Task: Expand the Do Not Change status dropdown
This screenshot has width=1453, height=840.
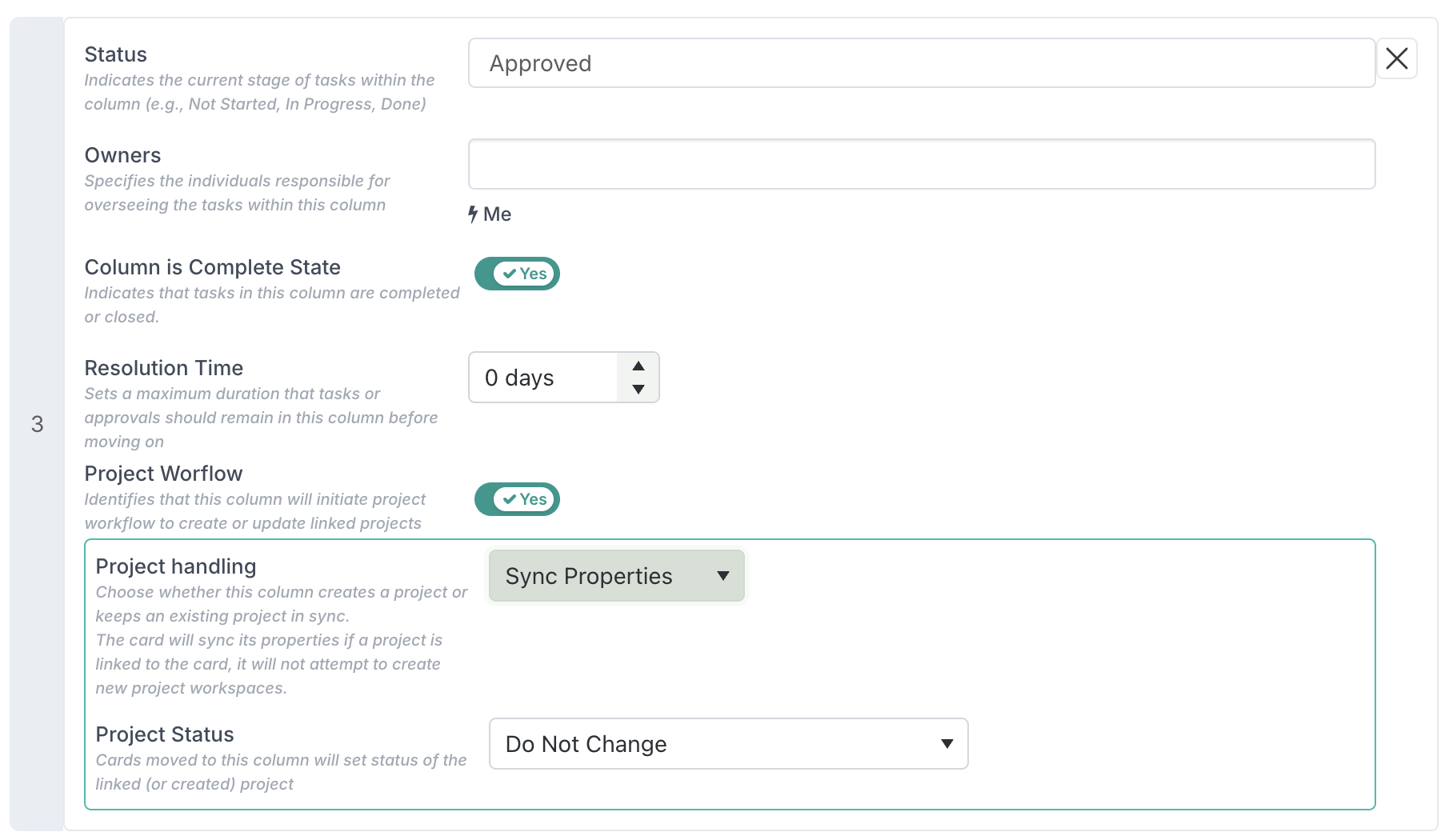Action: [x=728, y=744]
